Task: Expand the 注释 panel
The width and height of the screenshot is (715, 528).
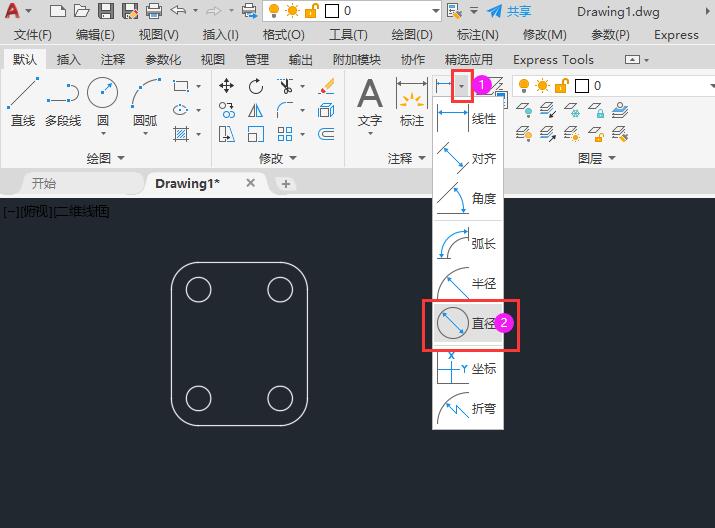Action: pos(407,158)
